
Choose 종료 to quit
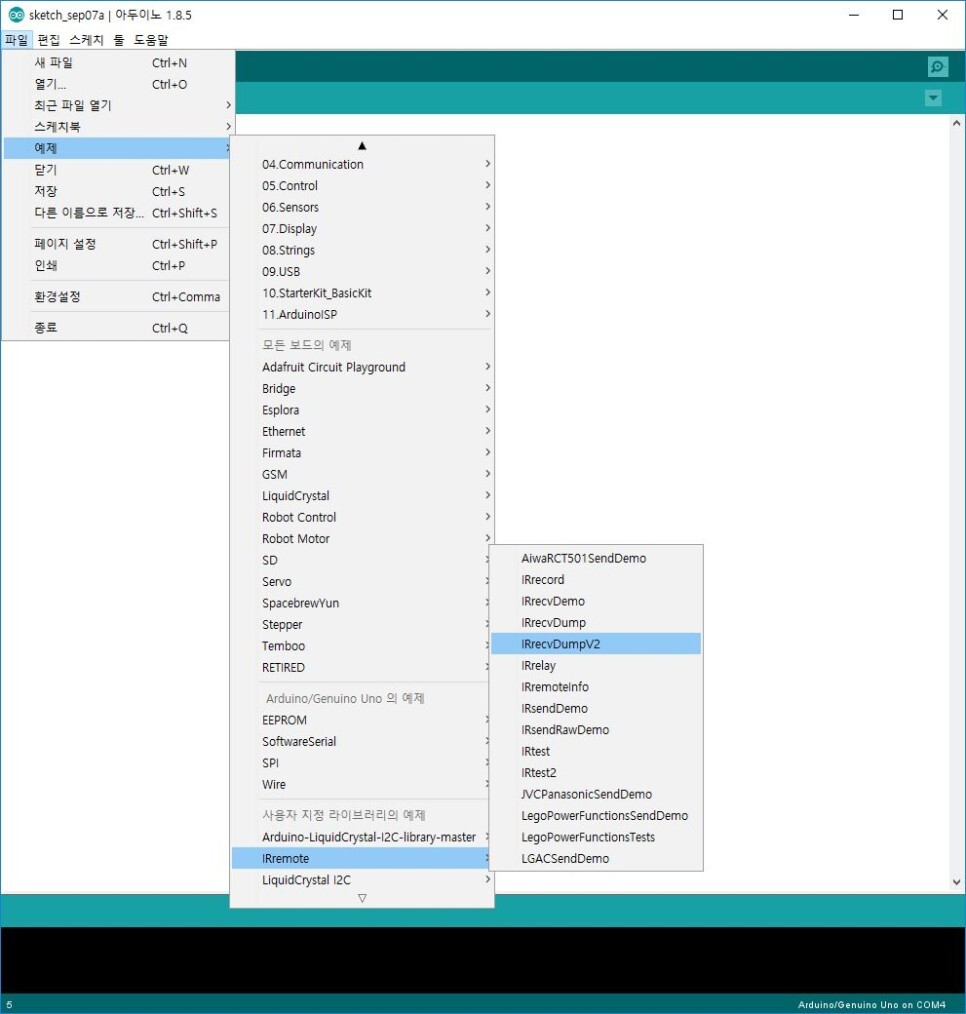tap(117, 328)
